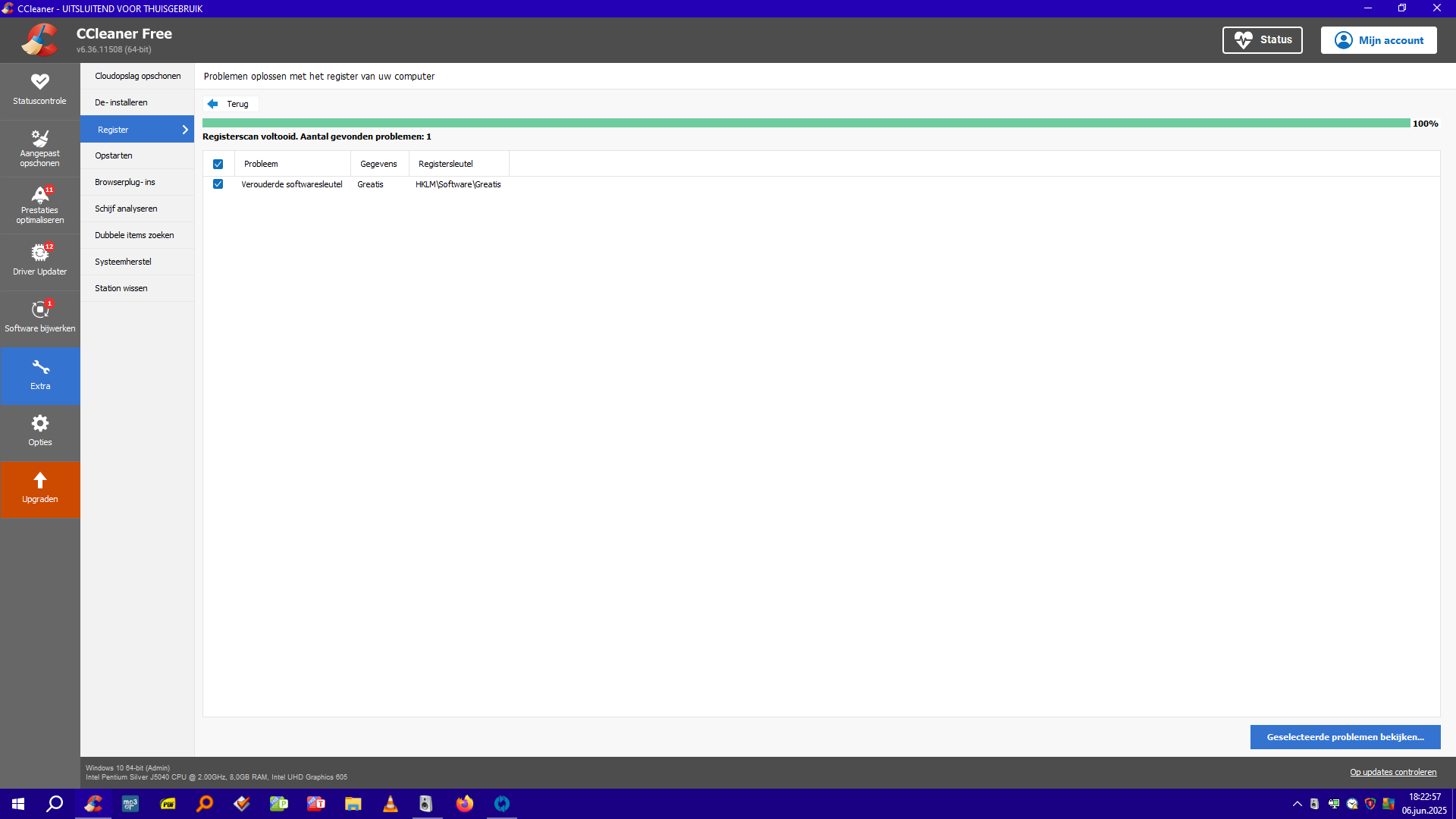Screen dimensions: 1456x819
Task: Open VLC media player from taskbar
Action: pos(391,804)
